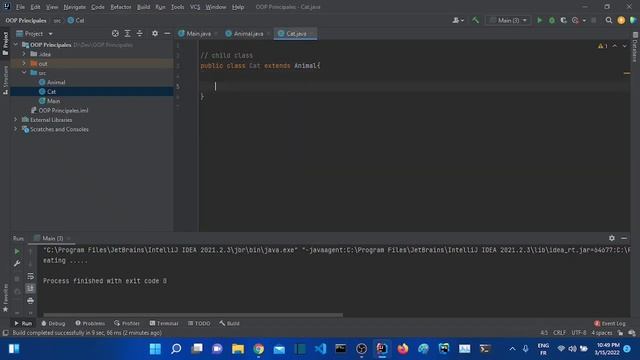Click the UTF-8 encoding status
Image resolution: width=640 pixels, height=360 pixels.
(578, 333)
